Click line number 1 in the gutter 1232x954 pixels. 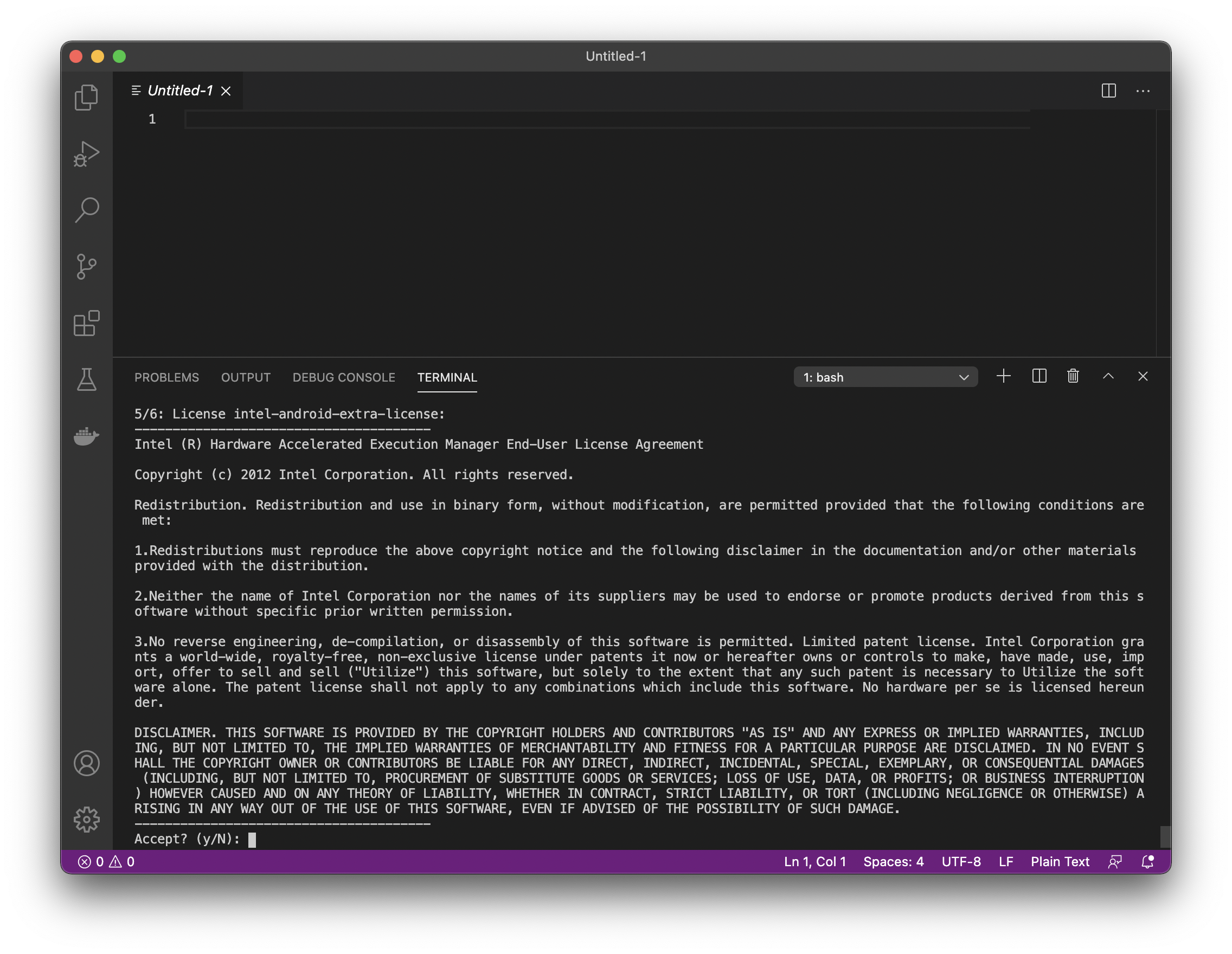tap(152, 119)
